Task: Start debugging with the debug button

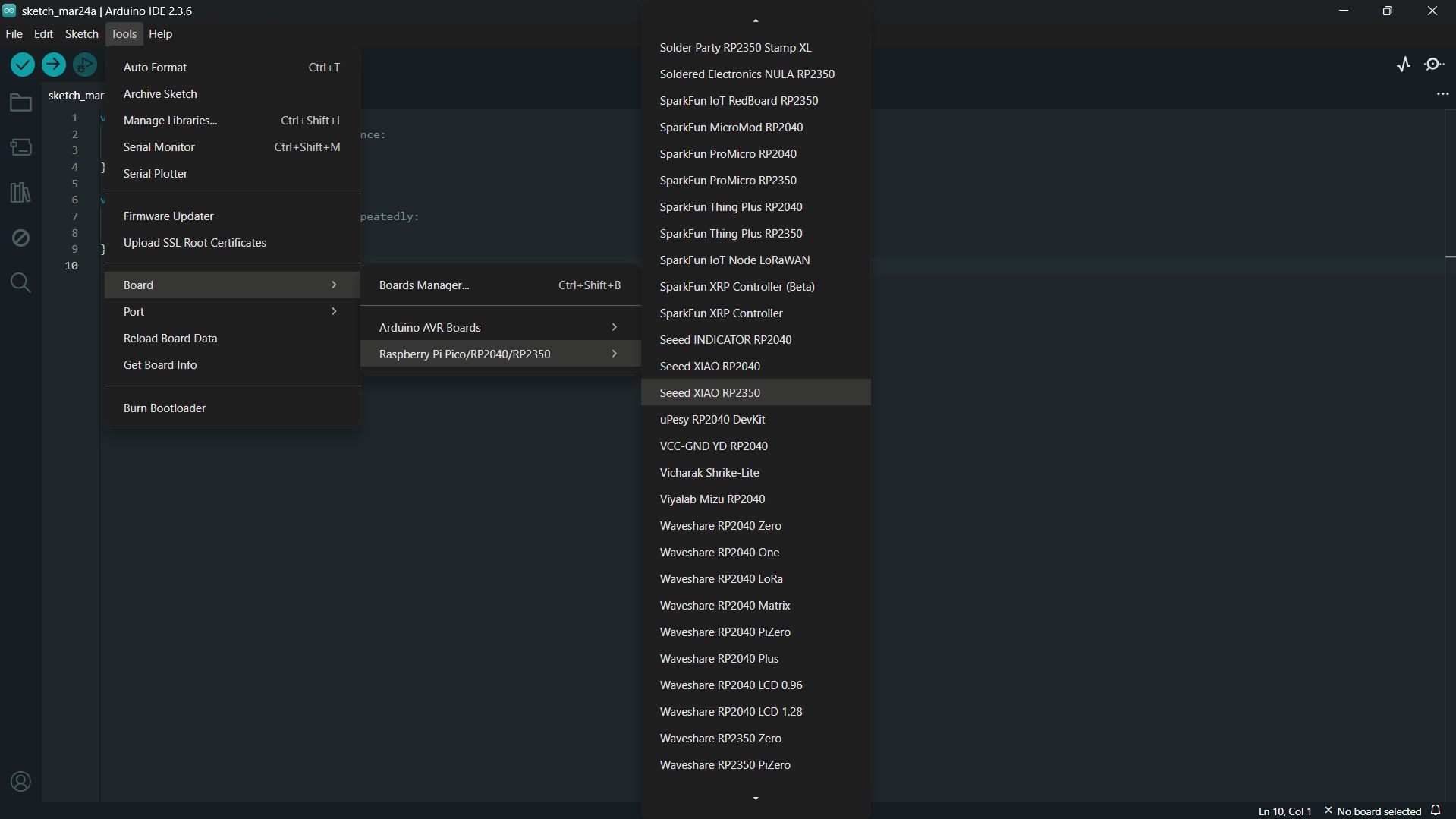Action: 85,65
